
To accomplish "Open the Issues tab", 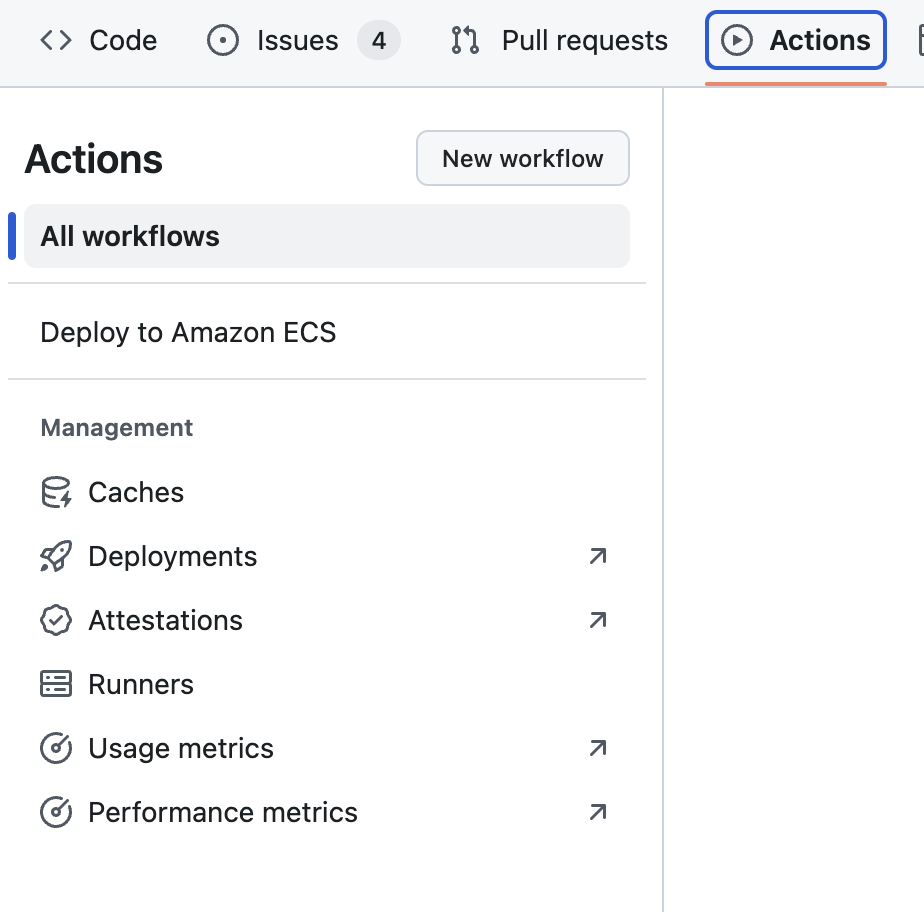I will 303,41.
